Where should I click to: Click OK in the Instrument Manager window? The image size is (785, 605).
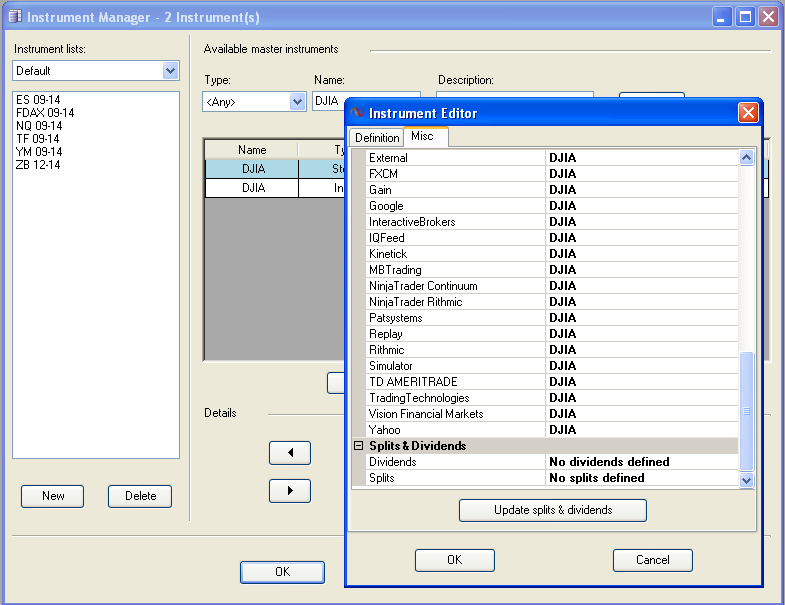282,572
